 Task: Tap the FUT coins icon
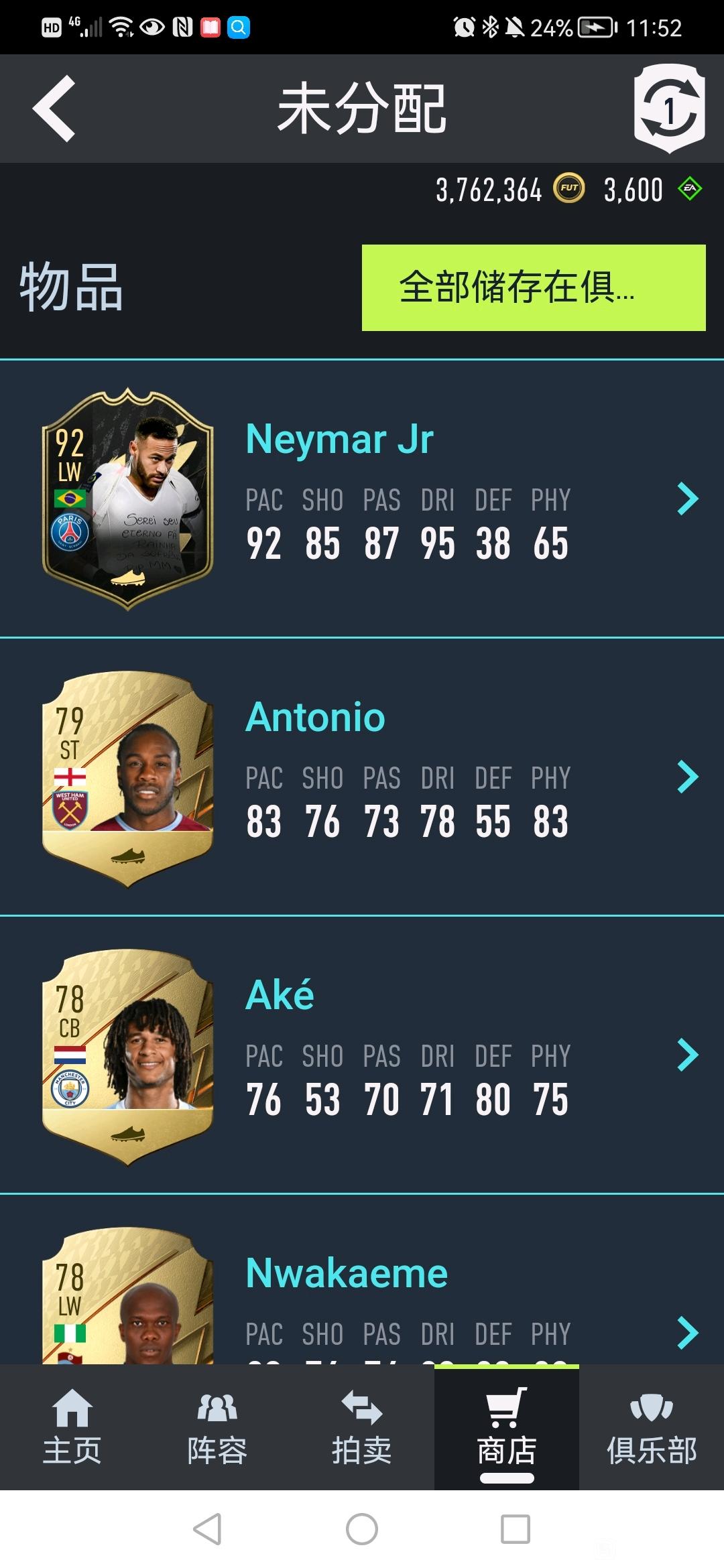[x=569, y=188]
